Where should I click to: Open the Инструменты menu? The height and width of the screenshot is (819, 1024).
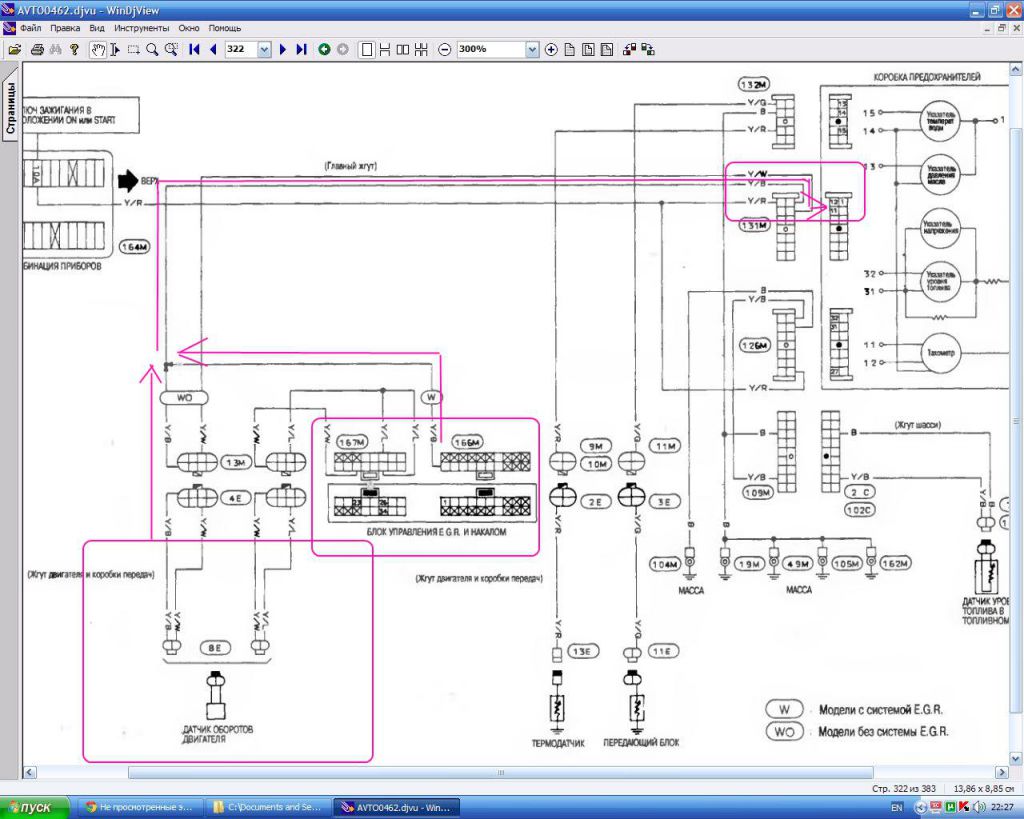(x=141, y=28)
